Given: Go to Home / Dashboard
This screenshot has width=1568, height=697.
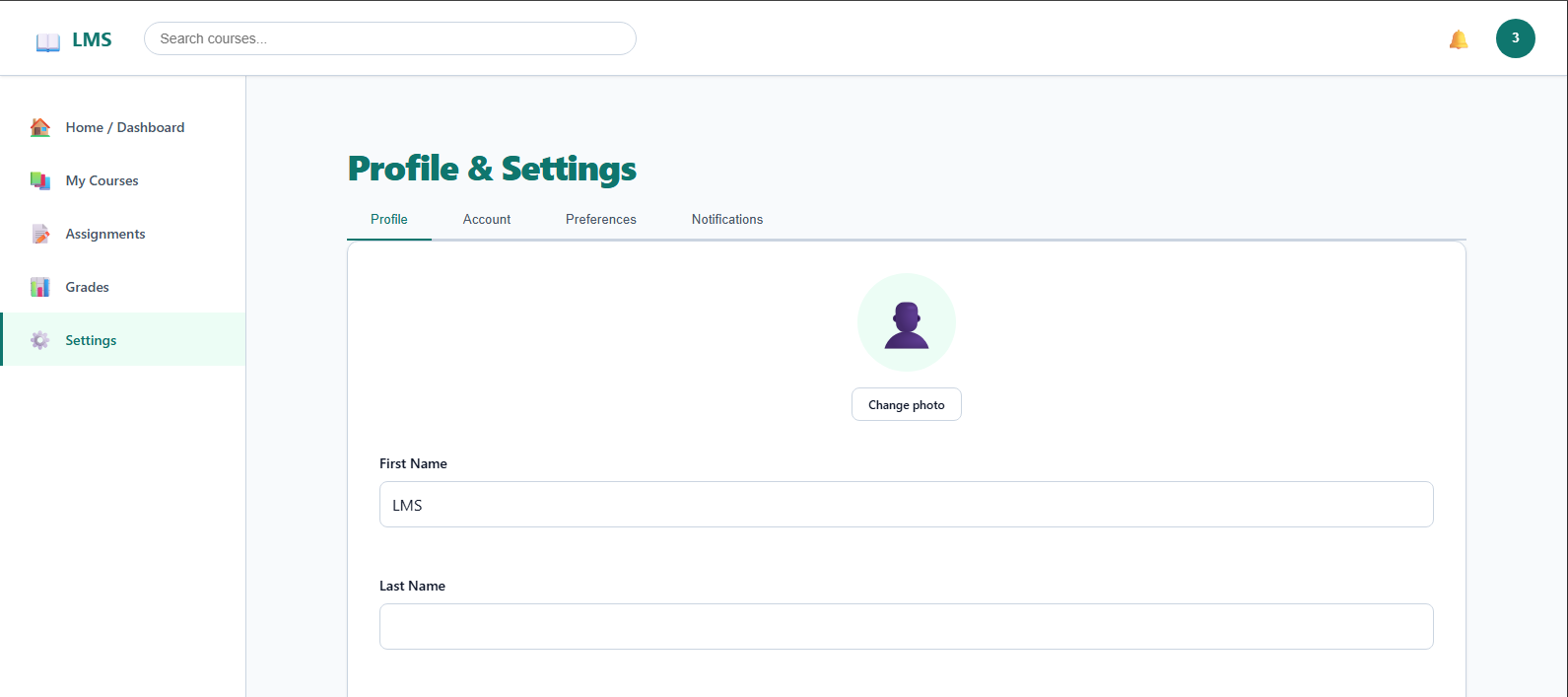Looking at the screenshot, I should coord(123,127).
